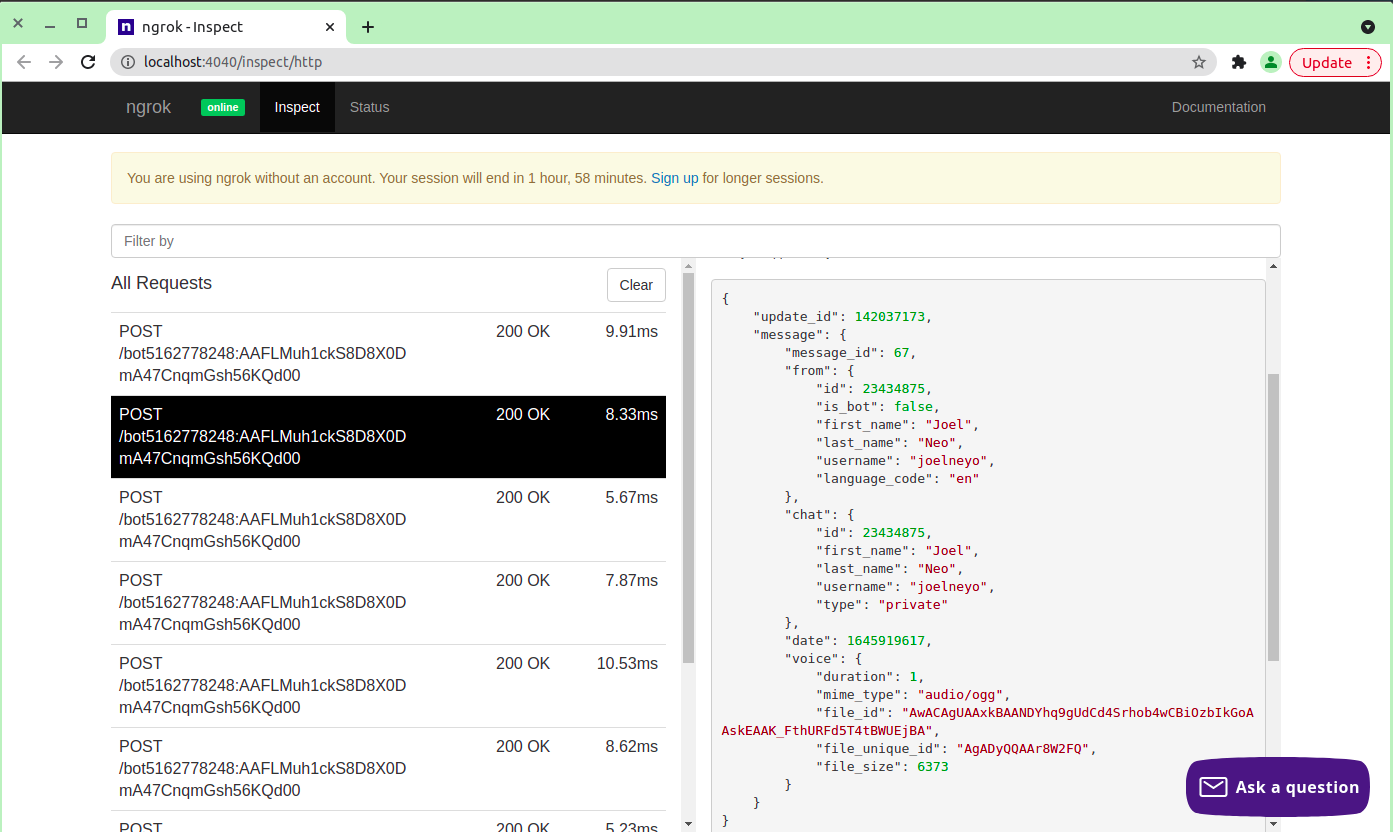Click the requests list scrollbar
The height and width of the screenshot is (832, 1393).
688,468
